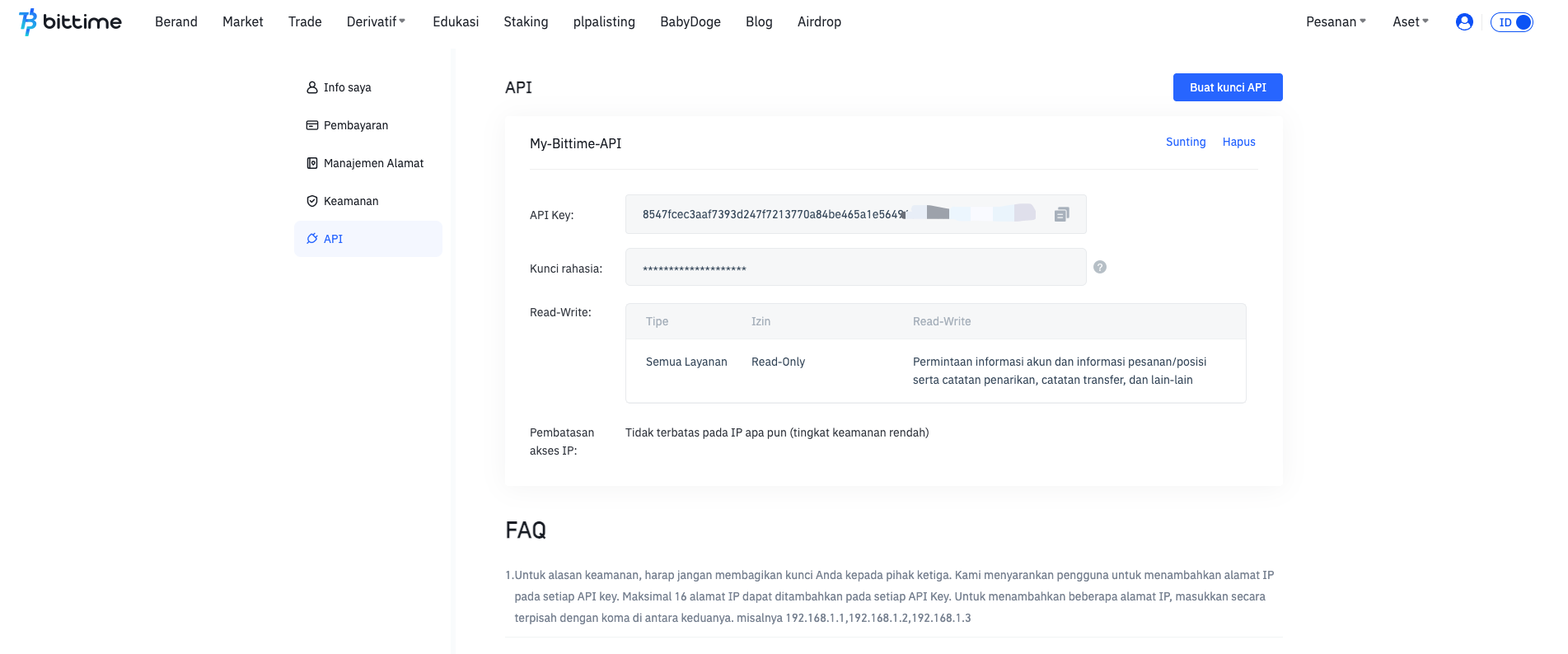This screenshot has height=654, width=1568.
Task: Click the Izin column header
Action: [761, 321]
